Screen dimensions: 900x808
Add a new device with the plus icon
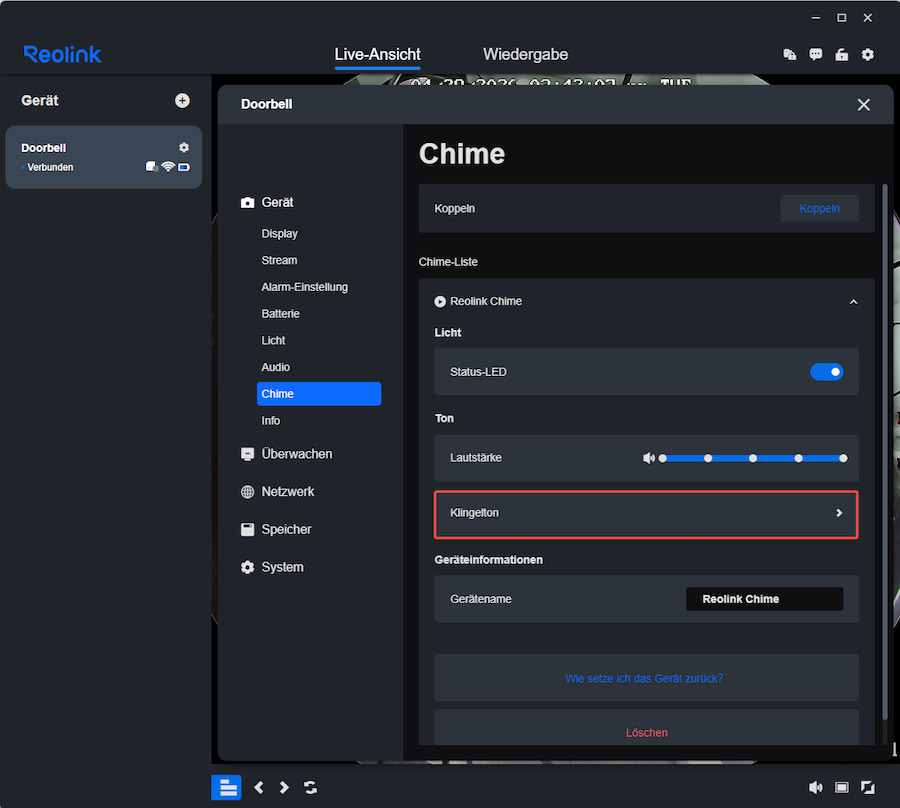(182, 100)
